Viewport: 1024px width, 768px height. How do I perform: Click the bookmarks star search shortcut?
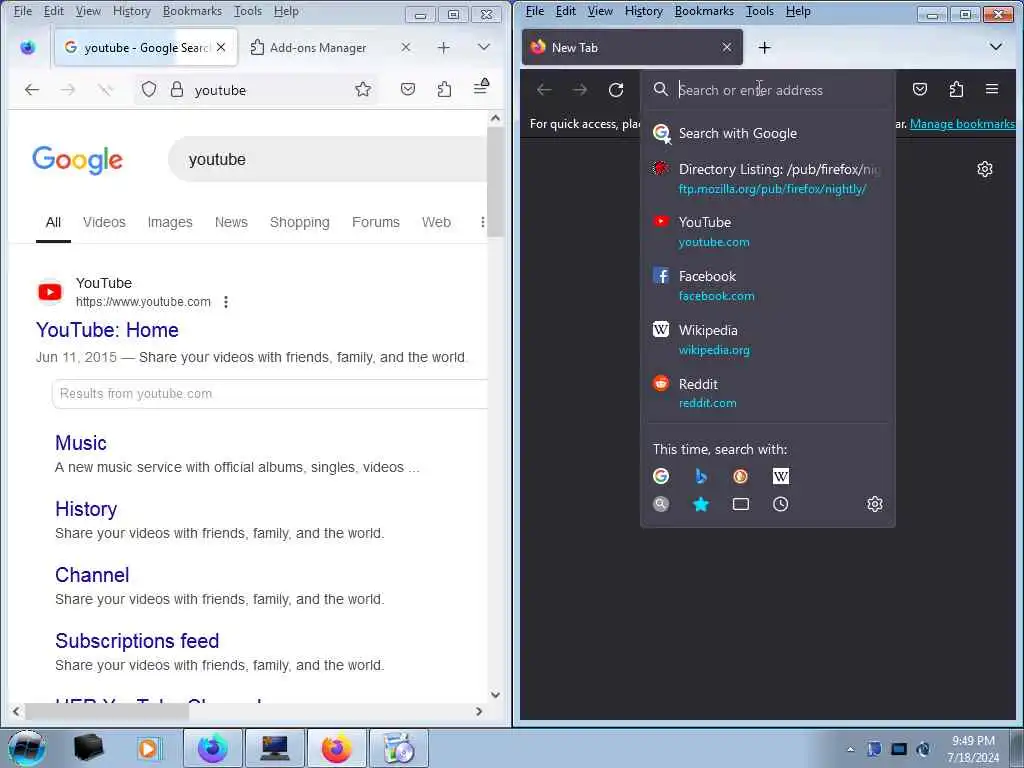701,504
